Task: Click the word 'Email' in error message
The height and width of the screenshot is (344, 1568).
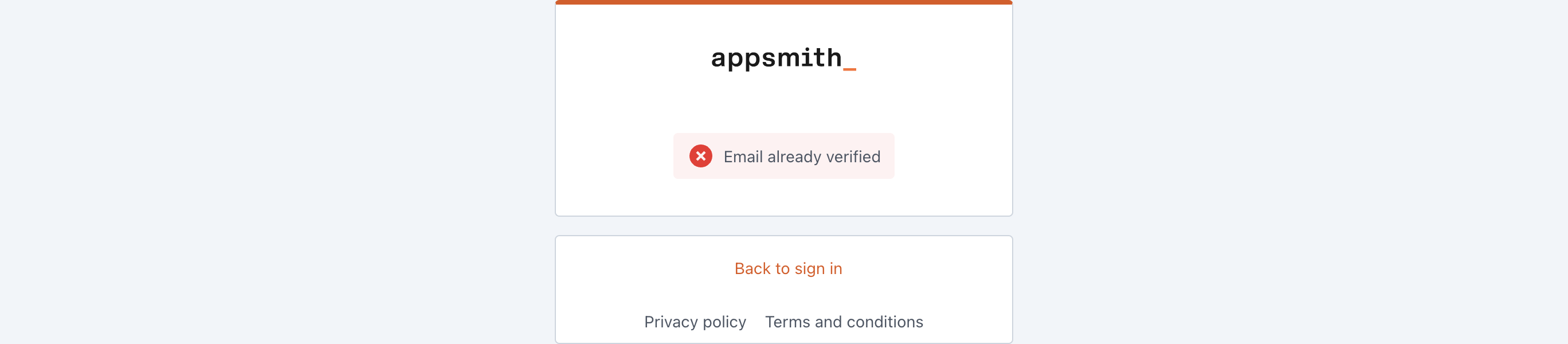Action: (x=743, y=157)
